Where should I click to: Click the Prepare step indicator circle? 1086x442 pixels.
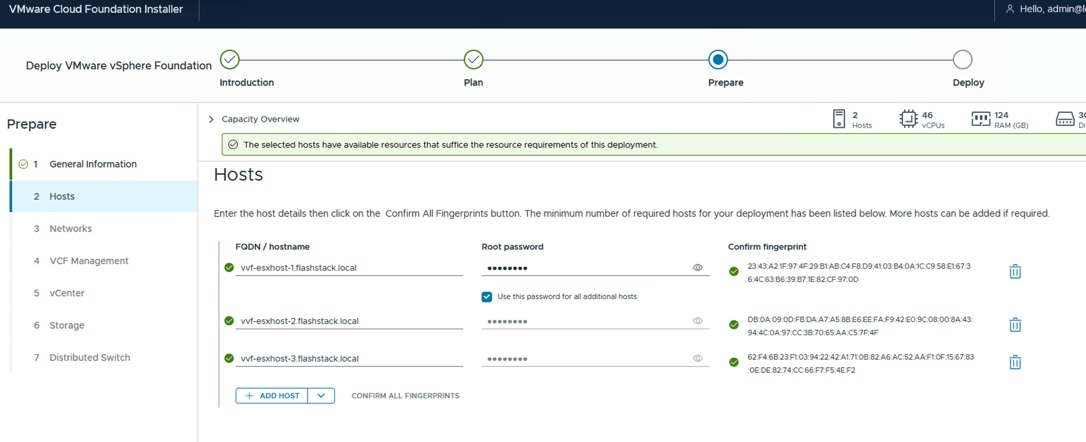tap(718, 60)
